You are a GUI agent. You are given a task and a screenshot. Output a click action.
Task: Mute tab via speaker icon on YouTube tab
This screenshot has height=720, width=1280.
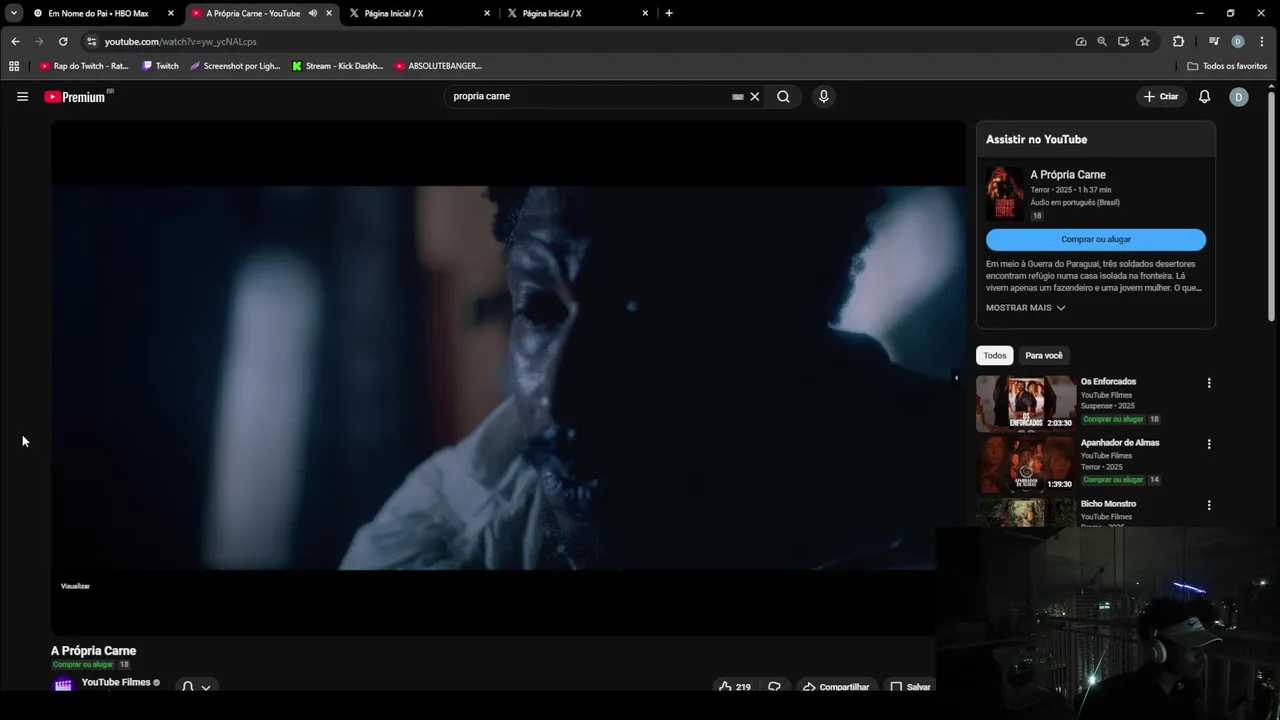(x=313, y=13)
